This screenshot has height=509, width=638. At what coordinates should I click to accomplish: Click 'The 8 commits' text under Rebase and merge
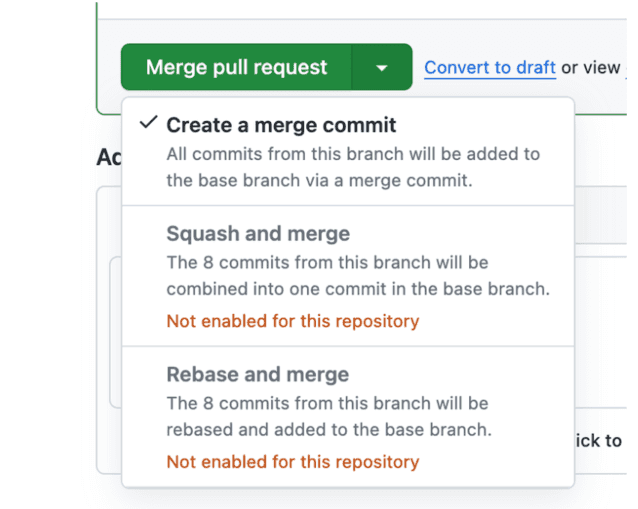[222, 404]
